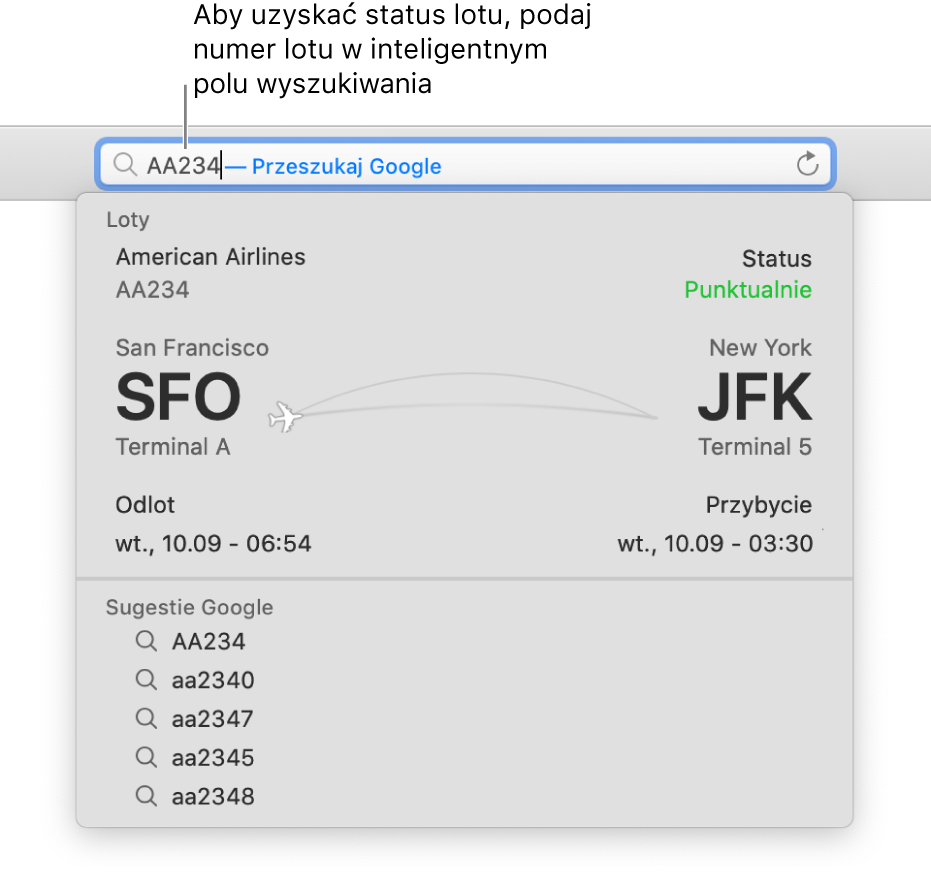Image resolution: width=931 pixels, height=888 pixels.
Task: Click search icon beside aa2347 suggestion
Action: point(146,718)
